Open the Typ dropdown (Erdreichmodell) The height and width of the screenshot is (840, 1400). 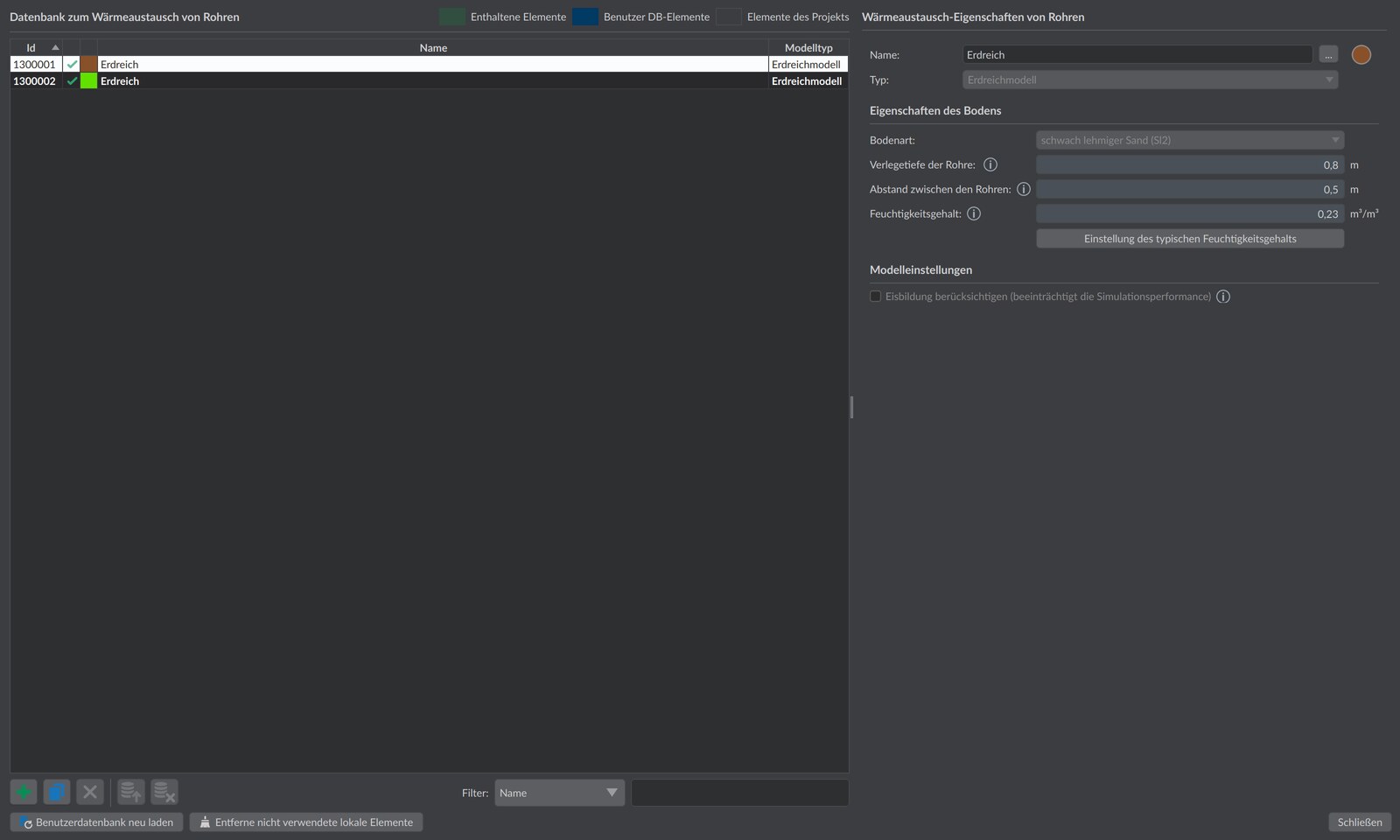[1150, 80]
